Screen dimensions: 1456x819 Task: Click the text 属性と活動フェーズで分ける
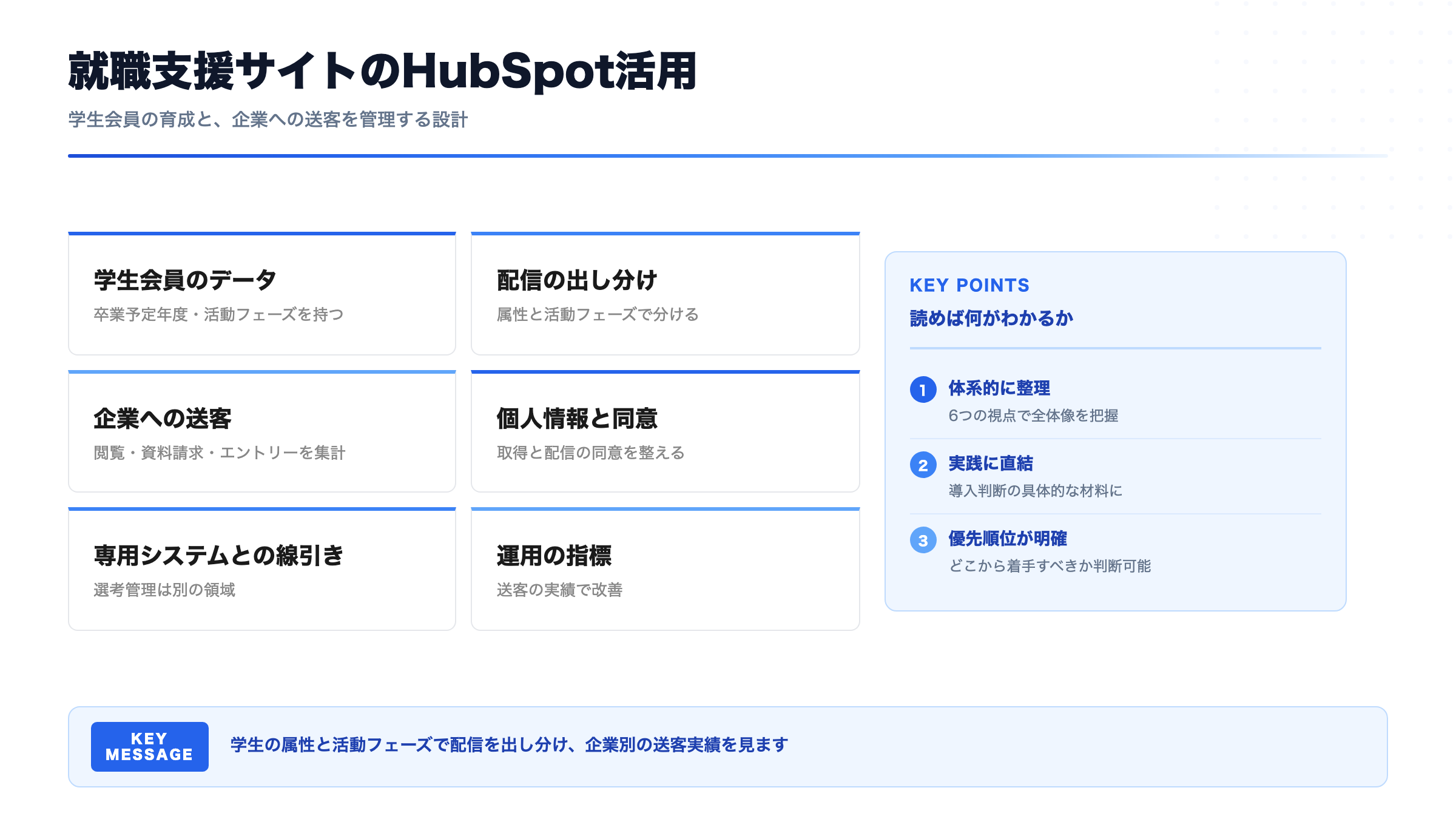[x=598, y=314]
